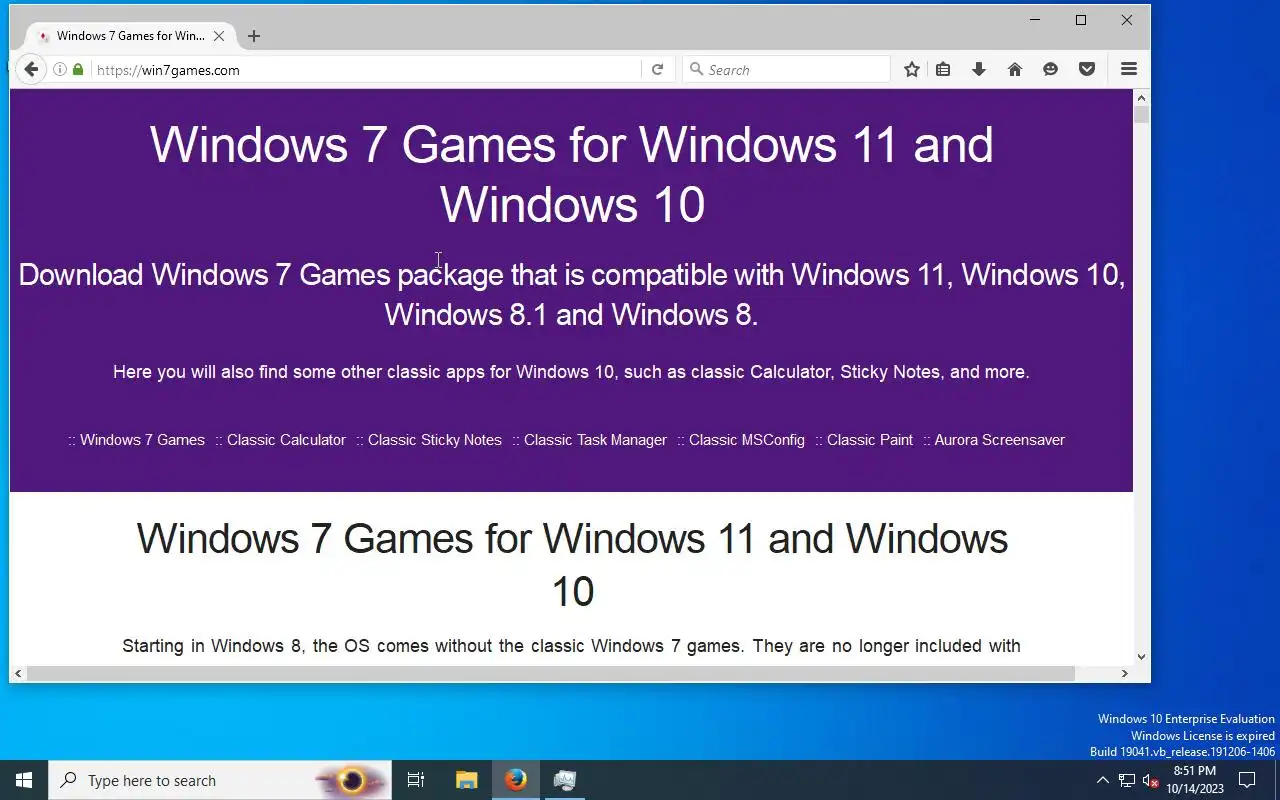The image size is (1280, 800).
Task: Select the Windows 7 Games for Win... tab
Action: pos(130,36)
